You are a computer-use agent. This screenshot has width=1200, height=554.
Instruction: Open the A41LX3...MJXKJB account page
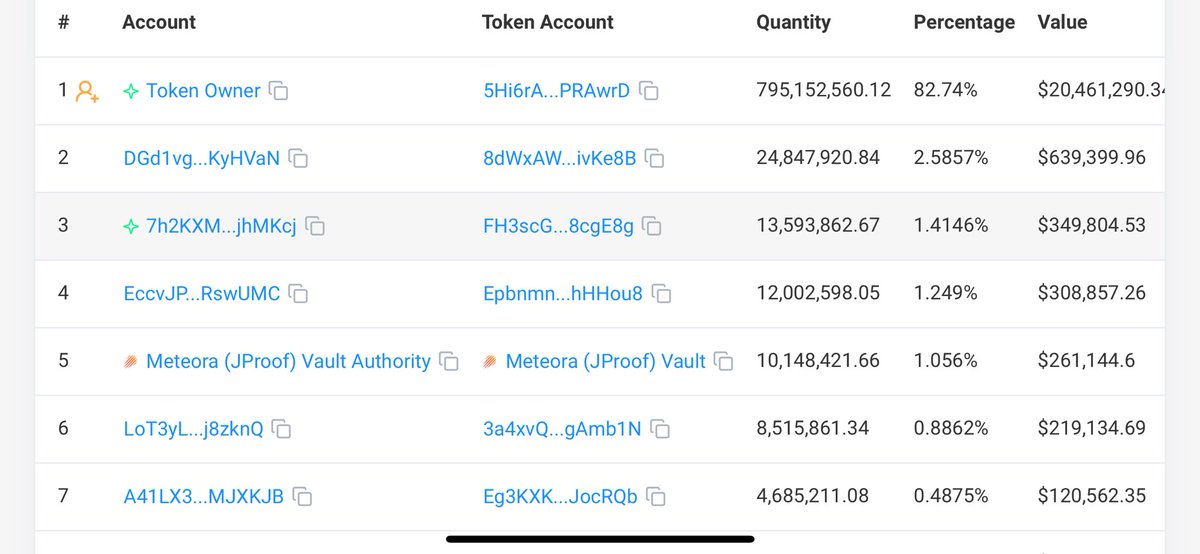pyautogui.click(x=203, y=496)
